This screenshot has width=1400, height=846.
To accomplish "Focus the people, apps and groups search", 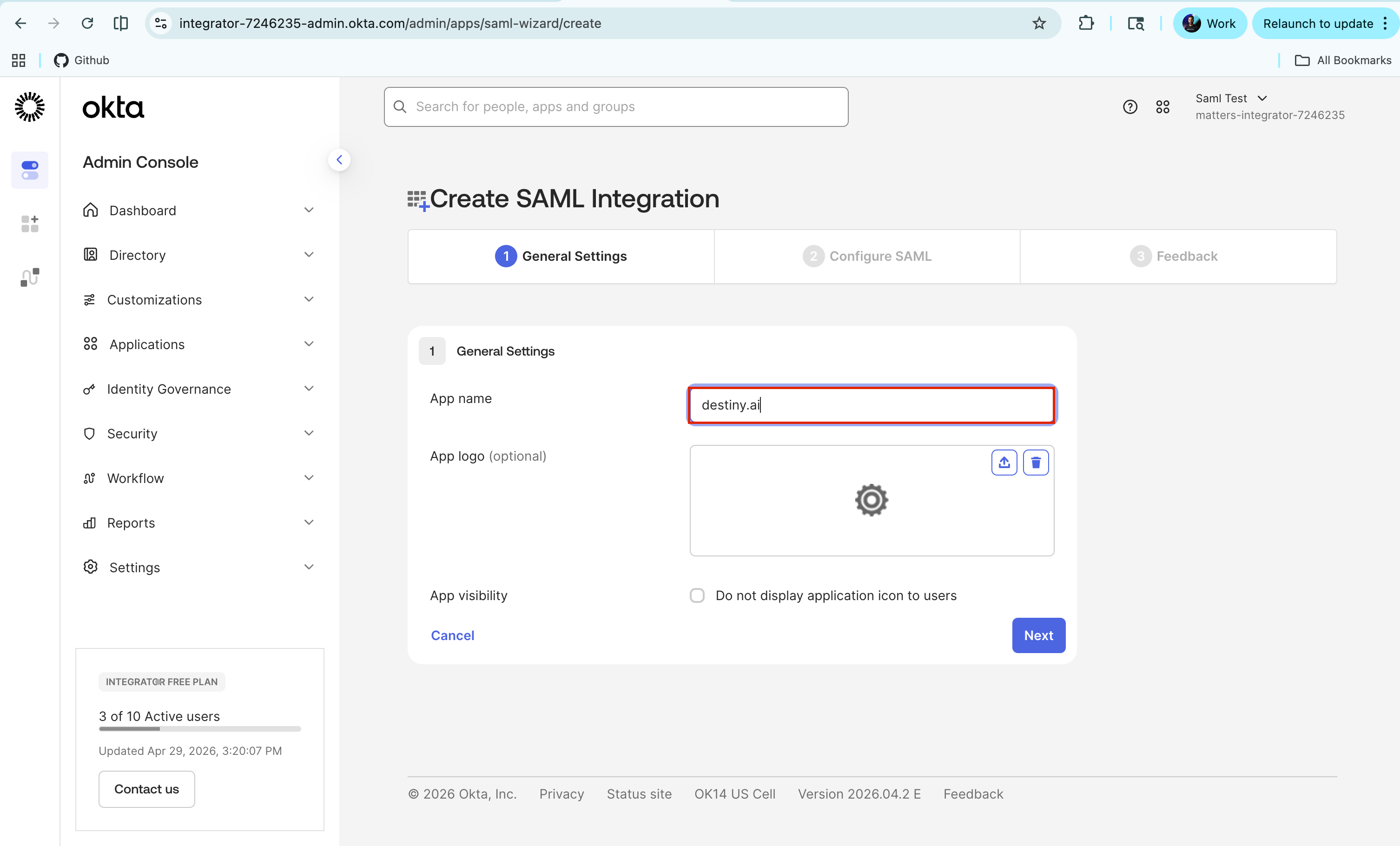I will (616, 107).
